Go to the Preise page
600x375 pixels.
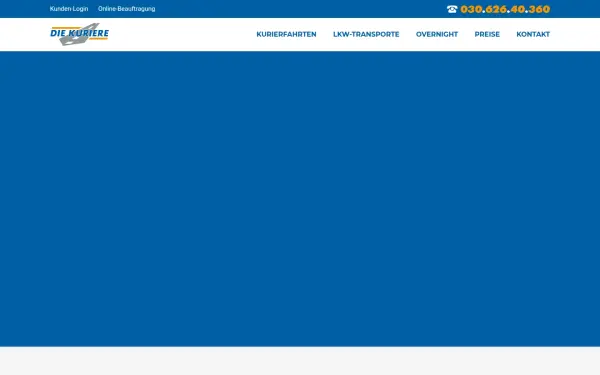tap(487, 34)
